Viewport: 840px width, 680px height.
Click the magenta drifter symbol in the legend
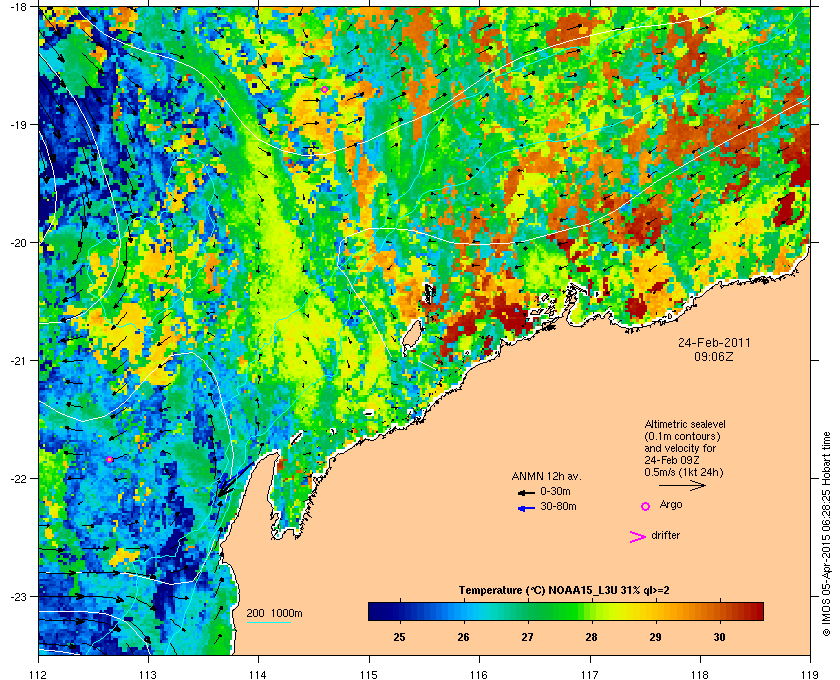pos(638,536)
